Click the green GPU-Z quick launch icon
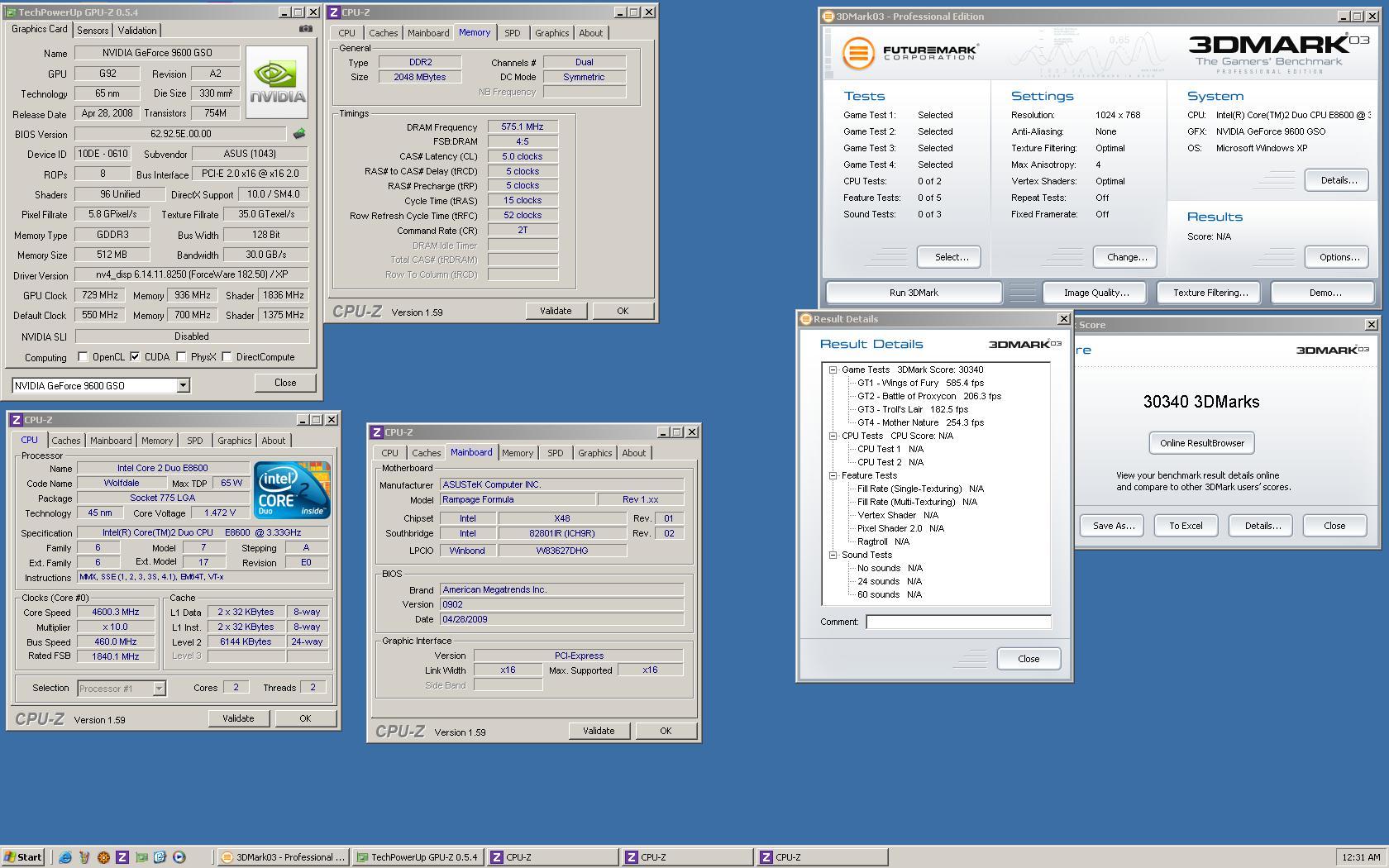 pyautogui.click(x=141, y=857)
